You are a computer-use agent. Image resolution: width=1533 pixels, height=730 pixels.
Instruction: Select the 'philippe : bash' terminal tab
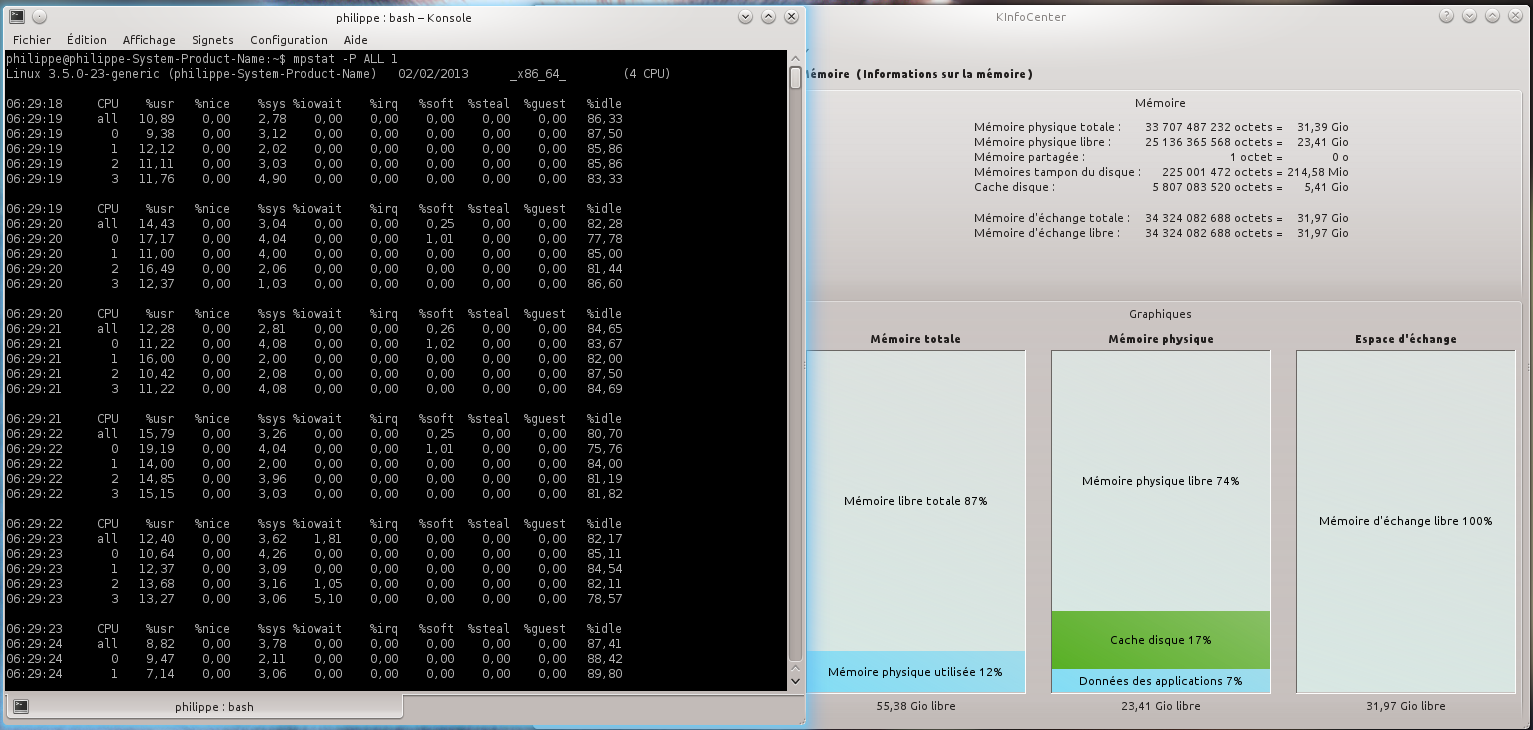[x=204, y=707]
